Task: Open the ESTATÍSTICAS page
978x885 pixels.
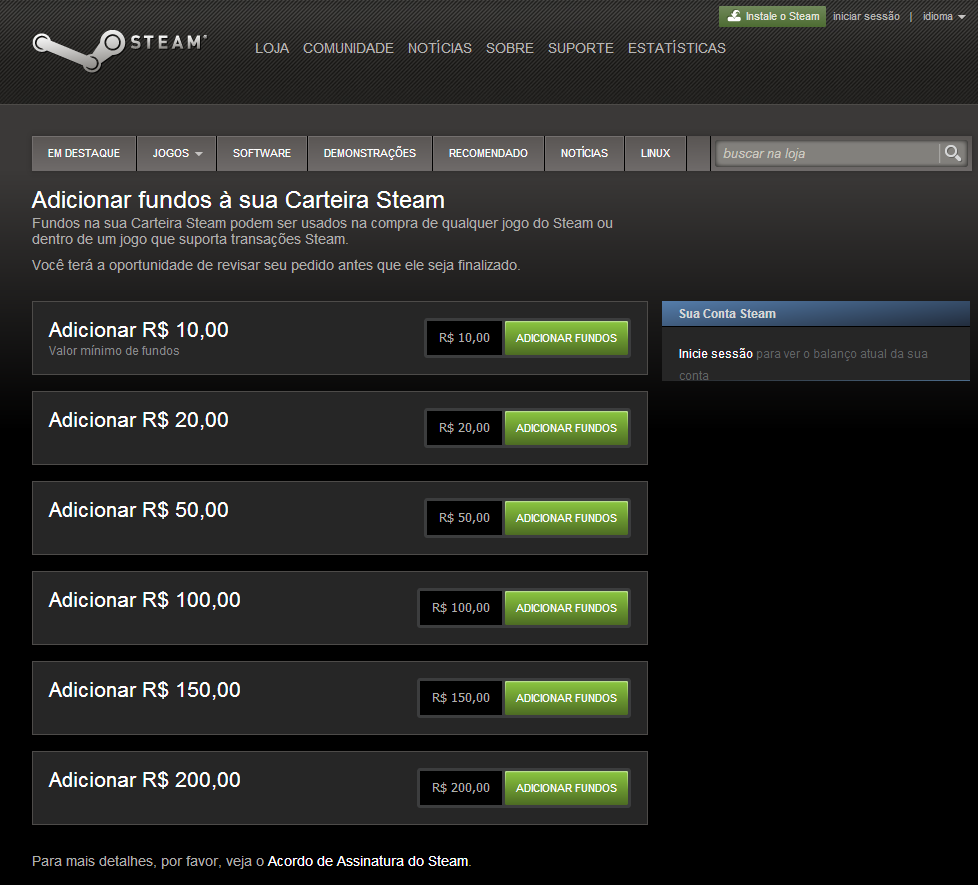Action: coord(677,48)
